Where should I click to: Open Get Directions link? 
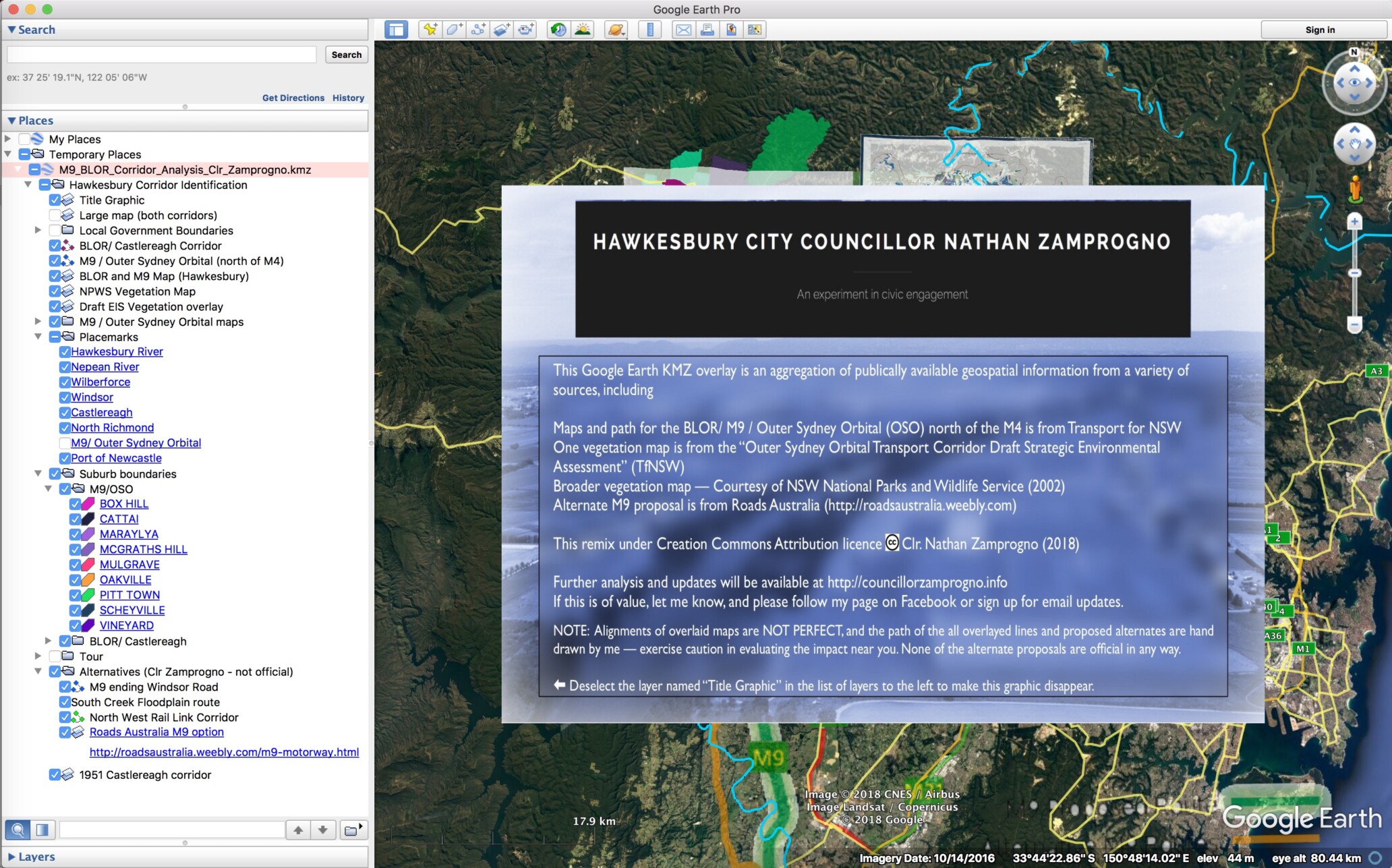(293, 98)
